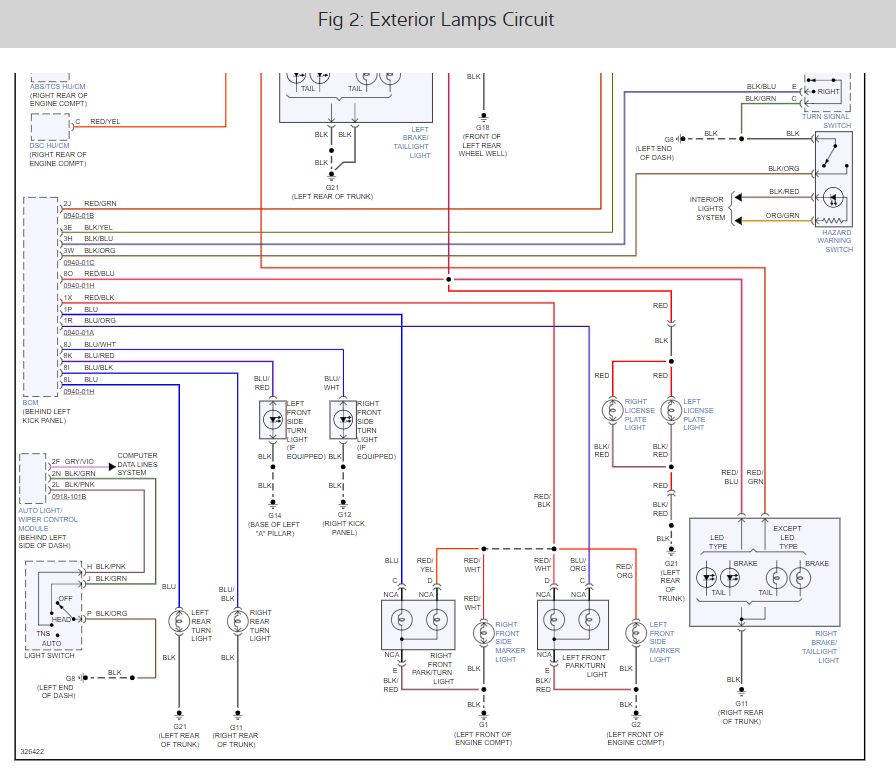The image size is (896, 780).
Task: Click the right front park/turn light box
Action: click(x=418, y=625)
